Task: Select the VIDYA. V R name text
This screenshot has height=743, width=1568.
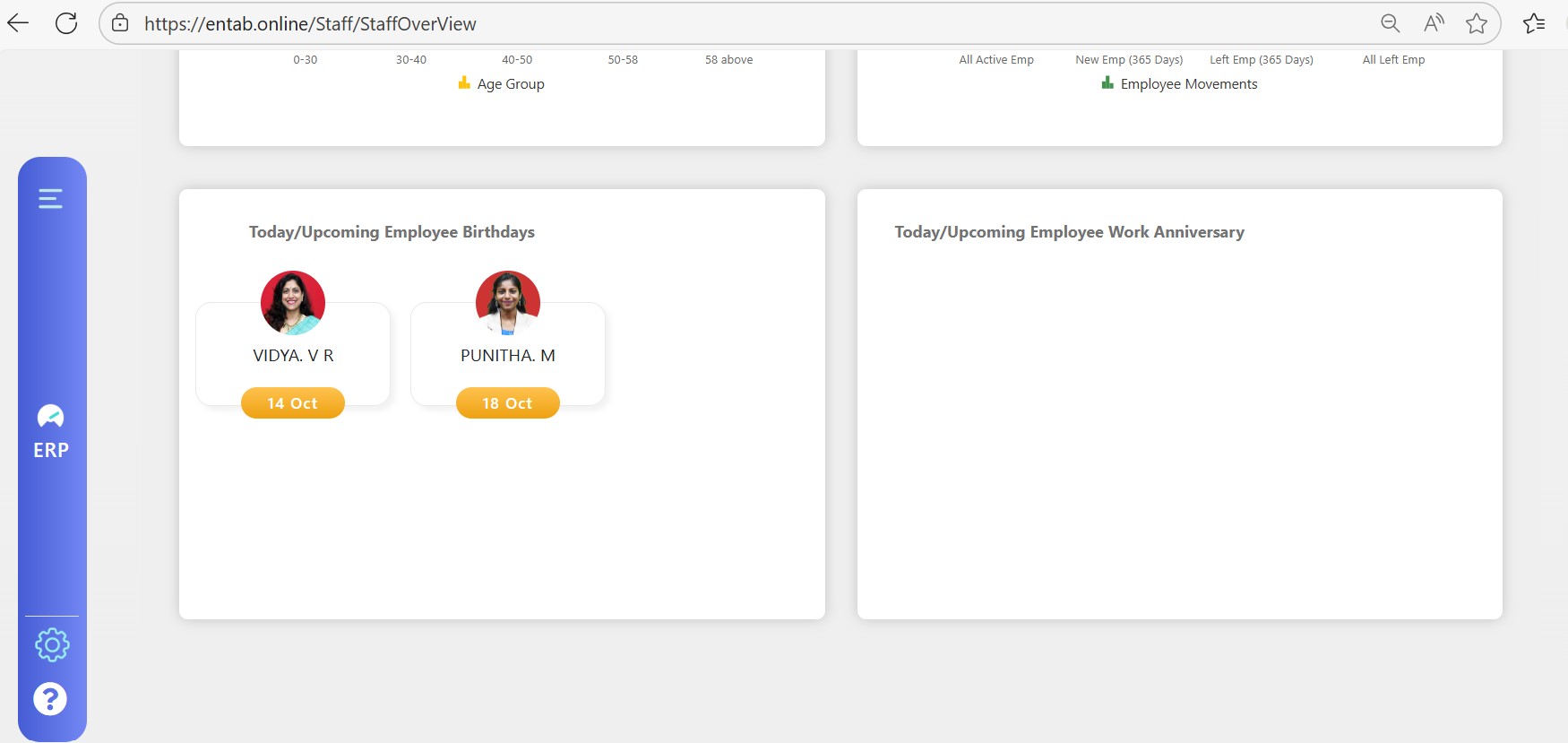Action: 293,356
